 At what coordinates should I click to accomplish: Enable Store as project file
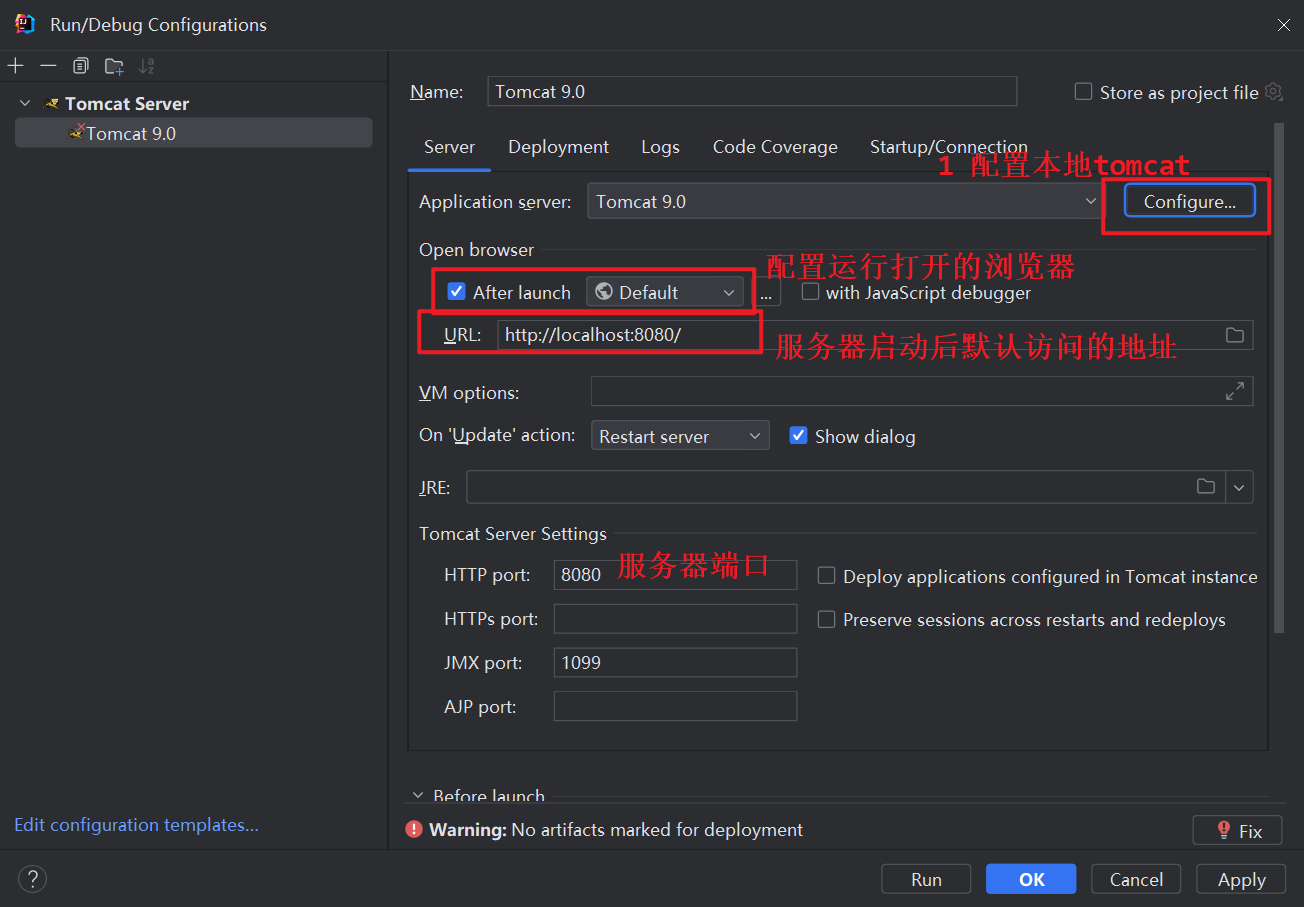pos(1083,92)
